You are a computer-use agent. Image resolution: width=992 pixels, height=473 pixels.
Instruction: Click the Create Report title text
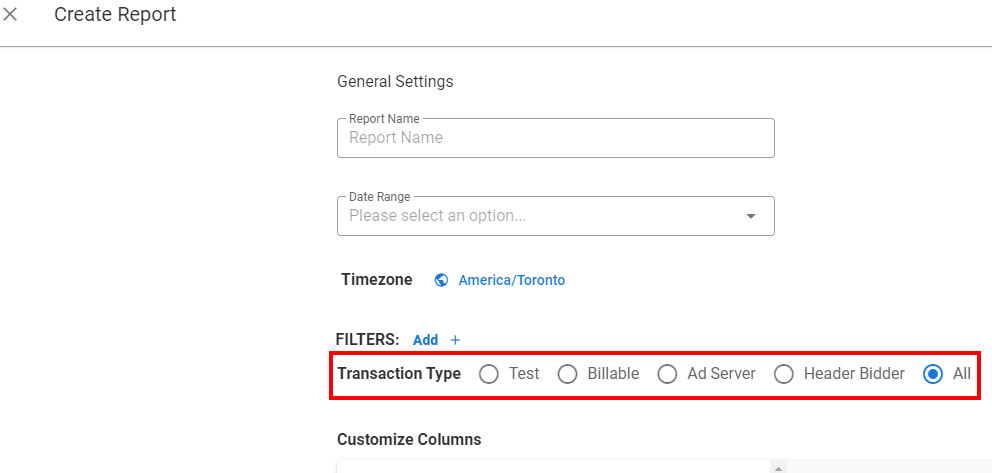click(115, 15)
